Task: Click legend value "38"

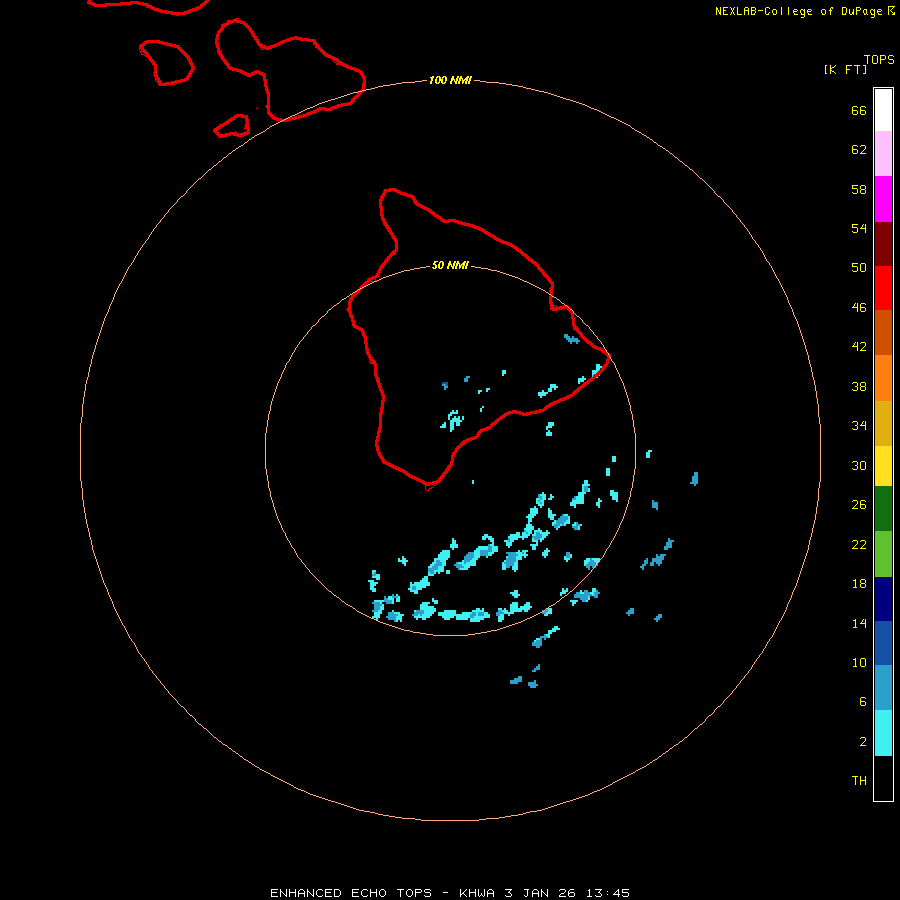Action: coord(859,386)
